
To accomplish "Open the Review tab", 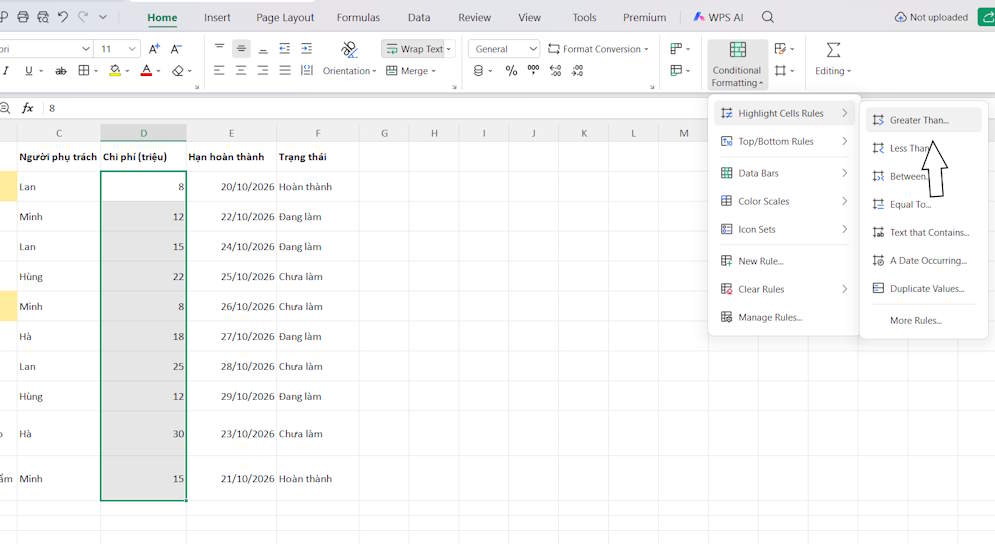I will click(x=475, y=18).
